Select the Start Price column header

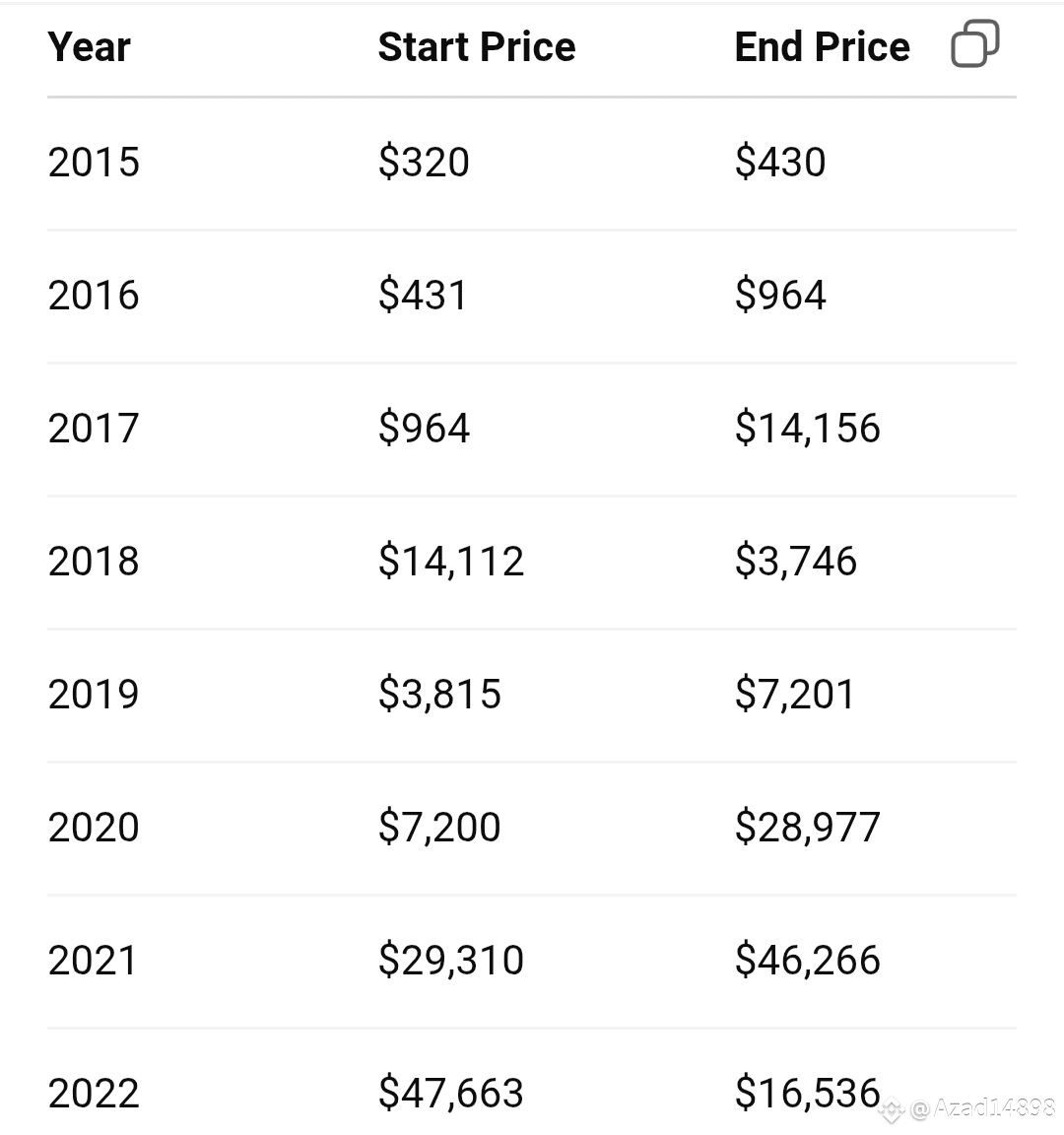point(476,47)
